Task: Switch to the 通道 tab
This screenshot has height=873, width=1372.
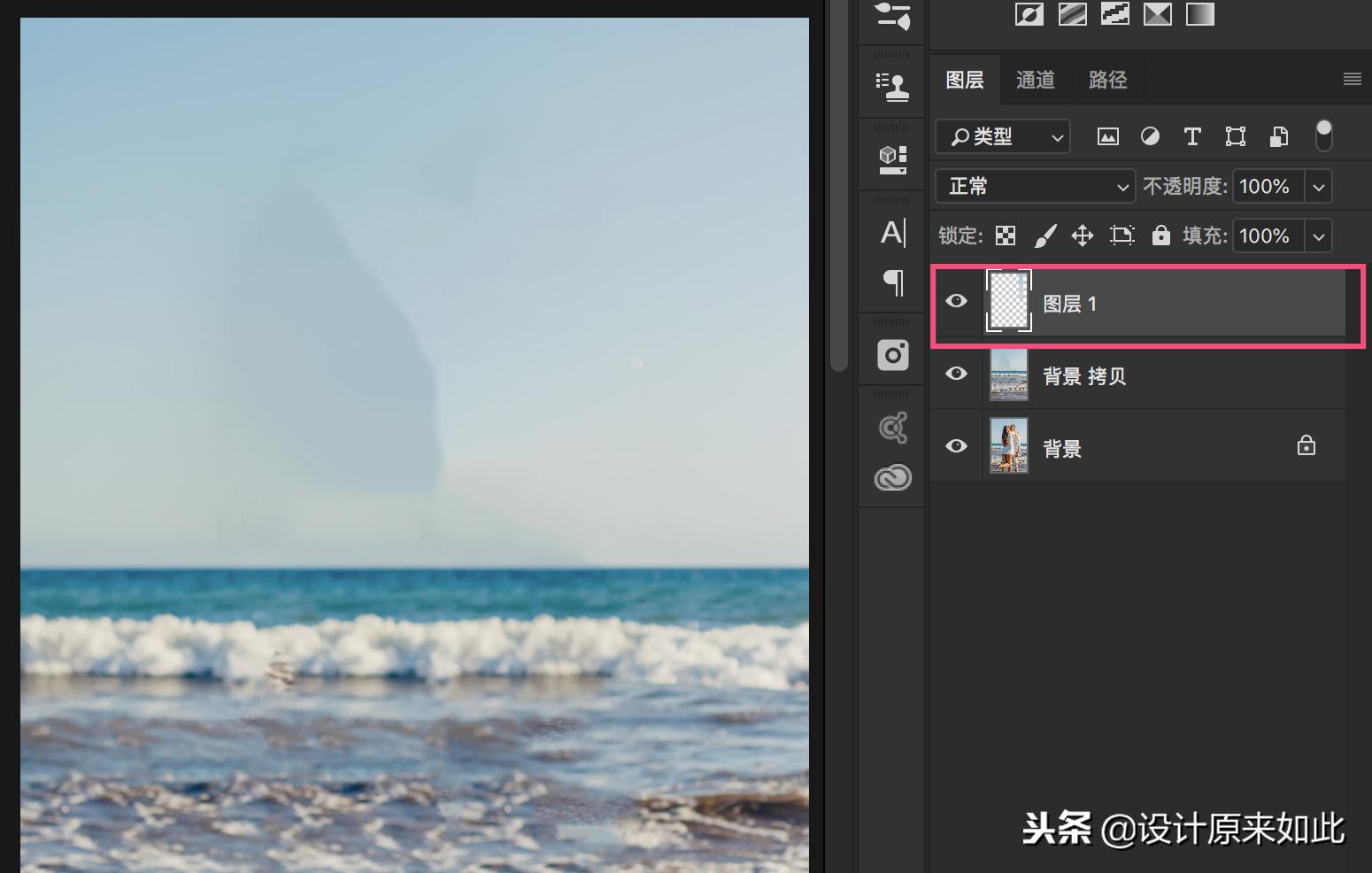Action: (x=1036, y=80)
